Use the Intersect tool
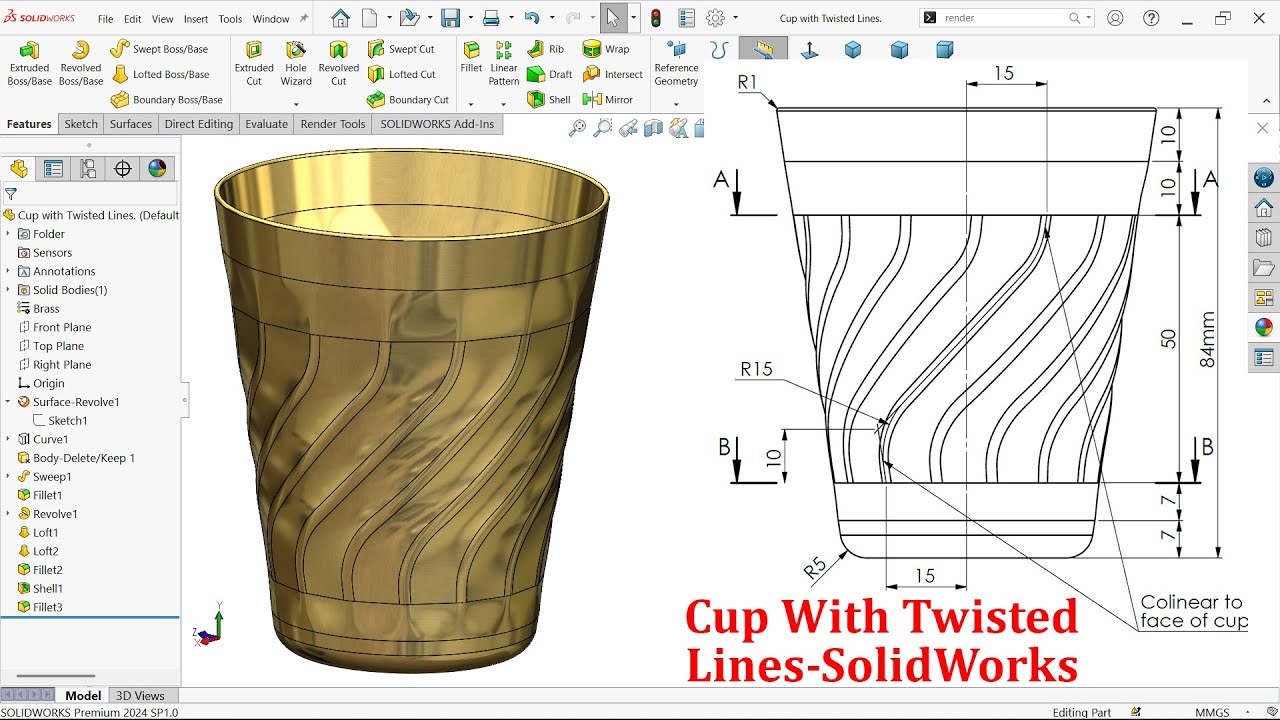Viewport: 1280px width, 720px height. [612, 74]
